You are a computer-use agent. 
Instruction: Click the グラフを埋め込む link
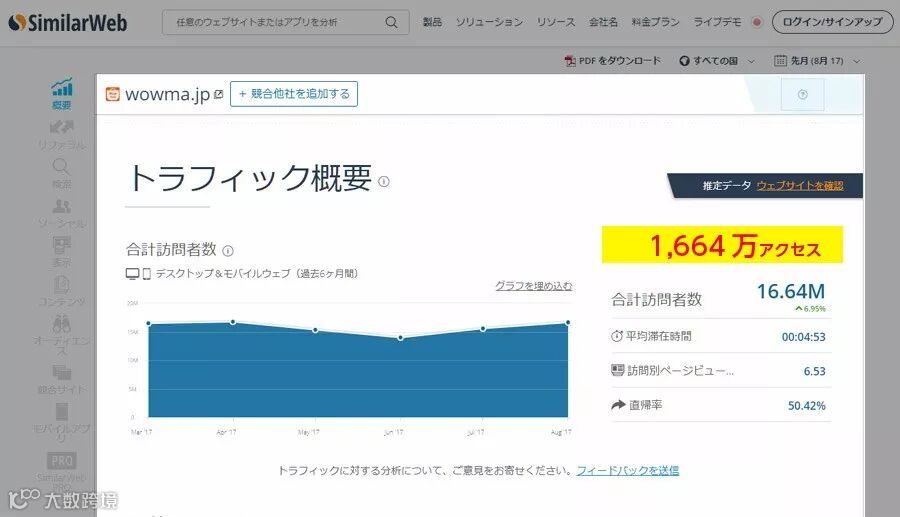(534, 286)
